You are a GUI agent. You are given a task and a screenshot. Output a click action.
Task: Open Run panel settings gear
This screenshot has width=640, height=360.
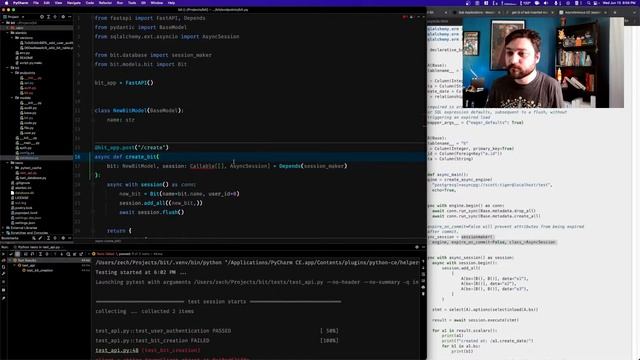tap(417, 247)
